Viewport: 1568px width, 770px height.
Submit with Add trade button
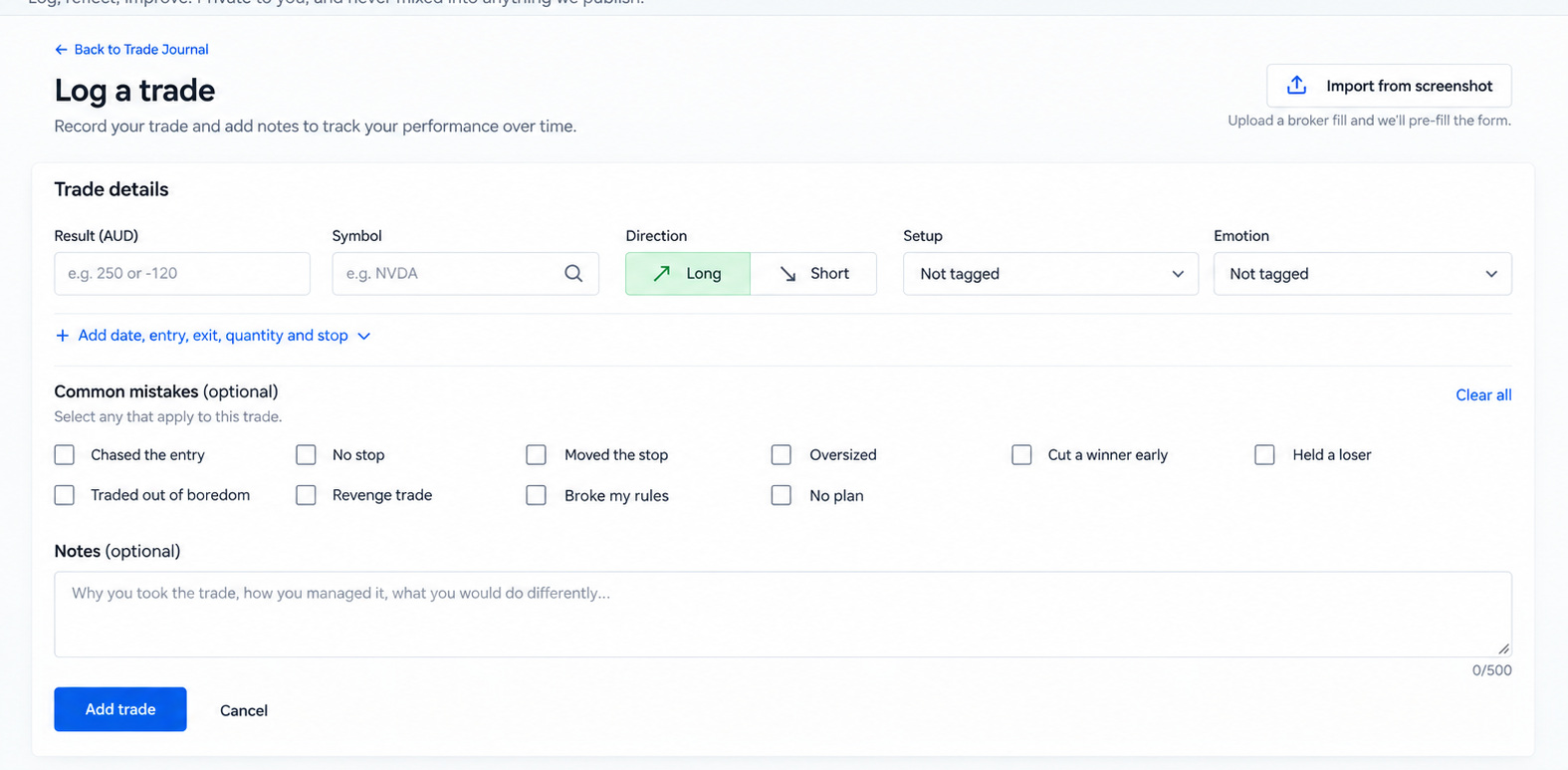(120, 709)
